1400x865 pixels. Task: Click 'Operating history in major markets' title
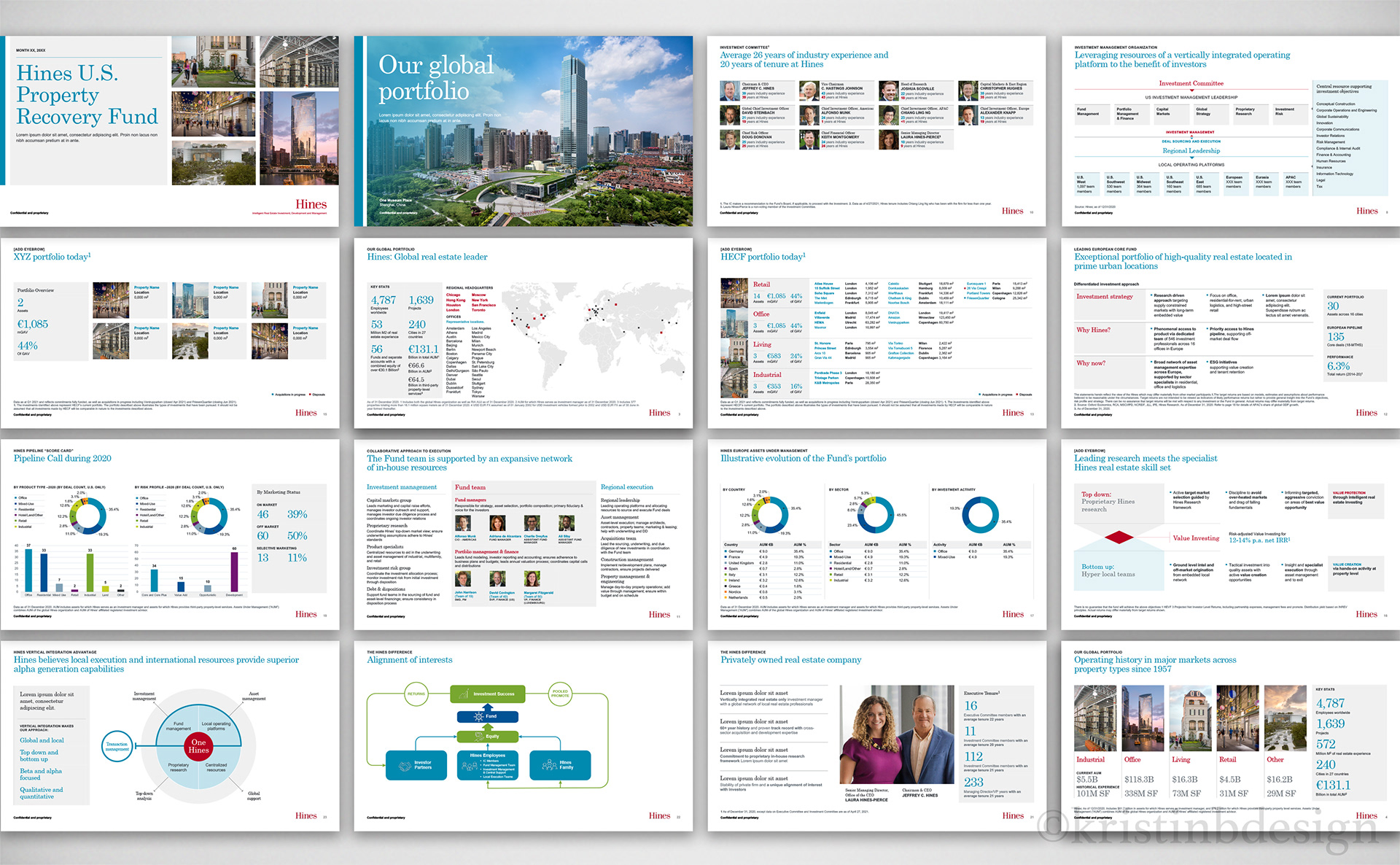tap(1154, 664)
